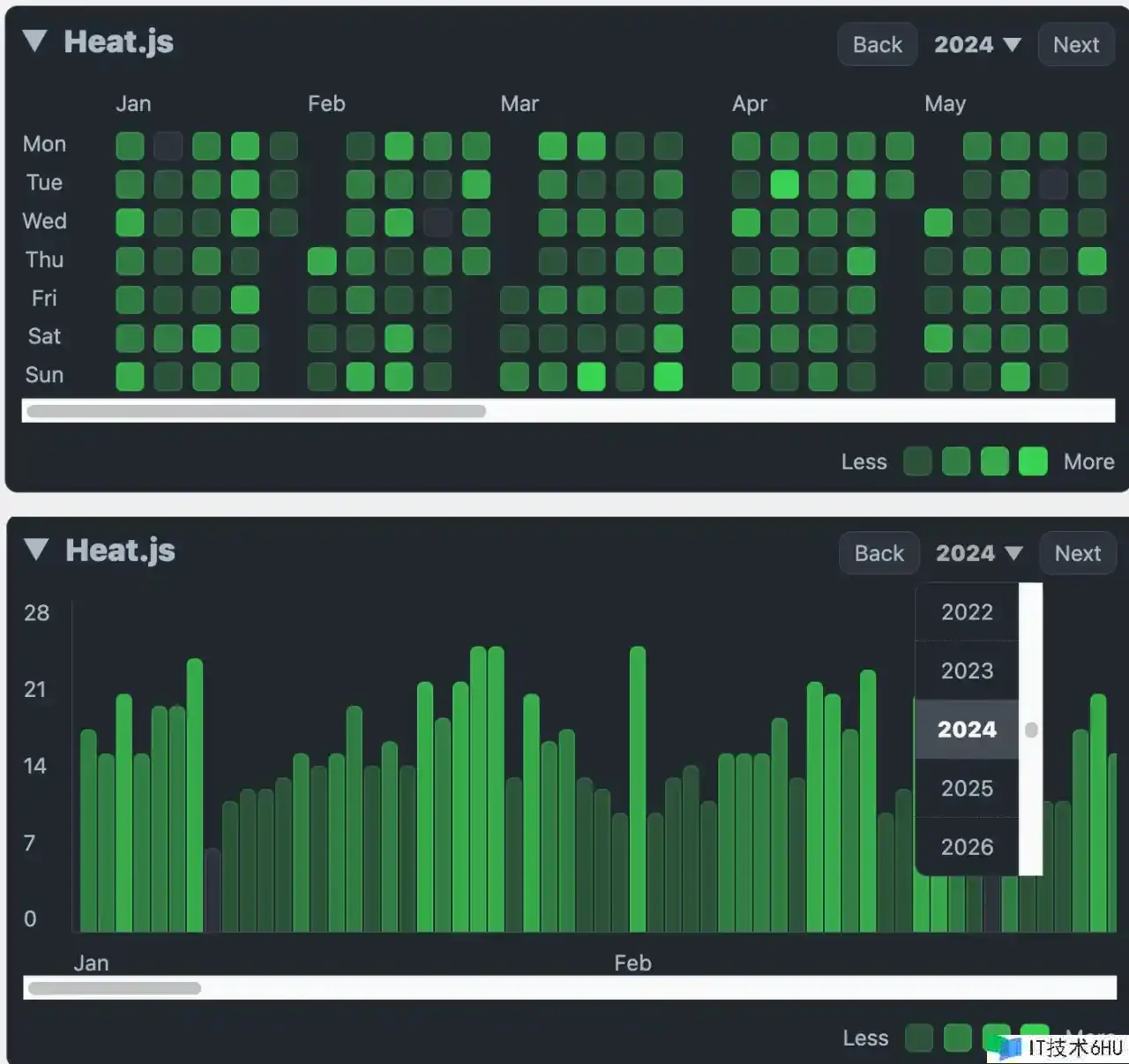Click first Thursday cell under Feb
The height and width of the screenshot is (1064, 1129).
pyautogui.click(x=322, y=261)
